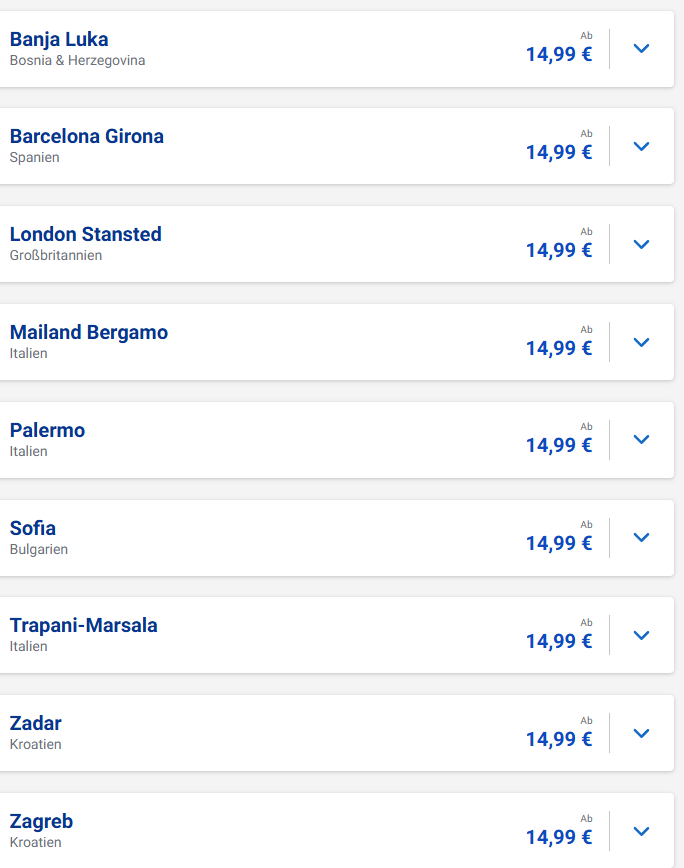Open the Banja Luka destination title

pos(59,40)
